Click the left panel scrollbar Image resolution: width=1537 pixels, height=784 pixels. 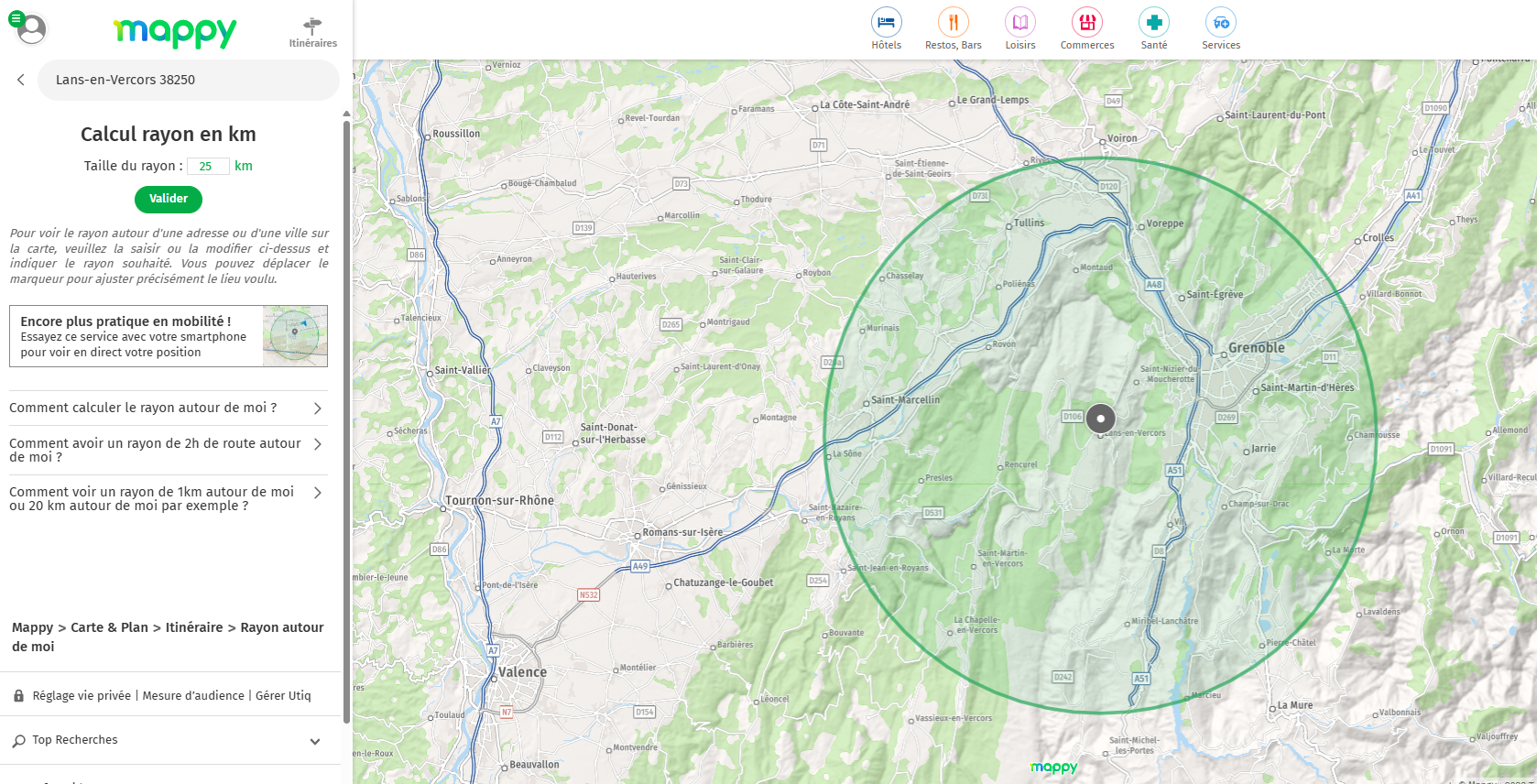[x=346, y=421]
